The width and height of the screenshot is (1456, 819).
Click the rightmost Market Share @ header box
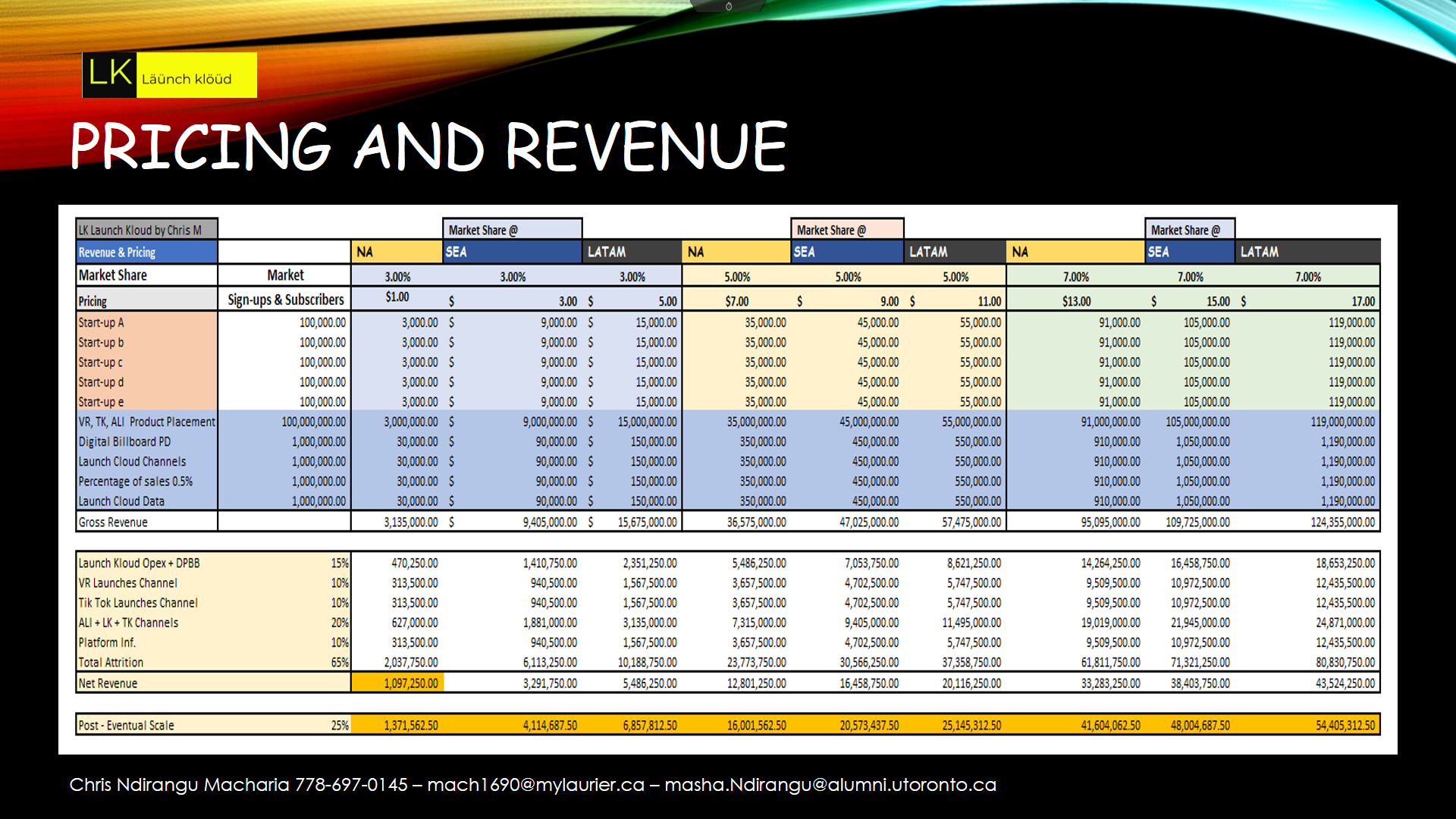[x=1189, y=230]
